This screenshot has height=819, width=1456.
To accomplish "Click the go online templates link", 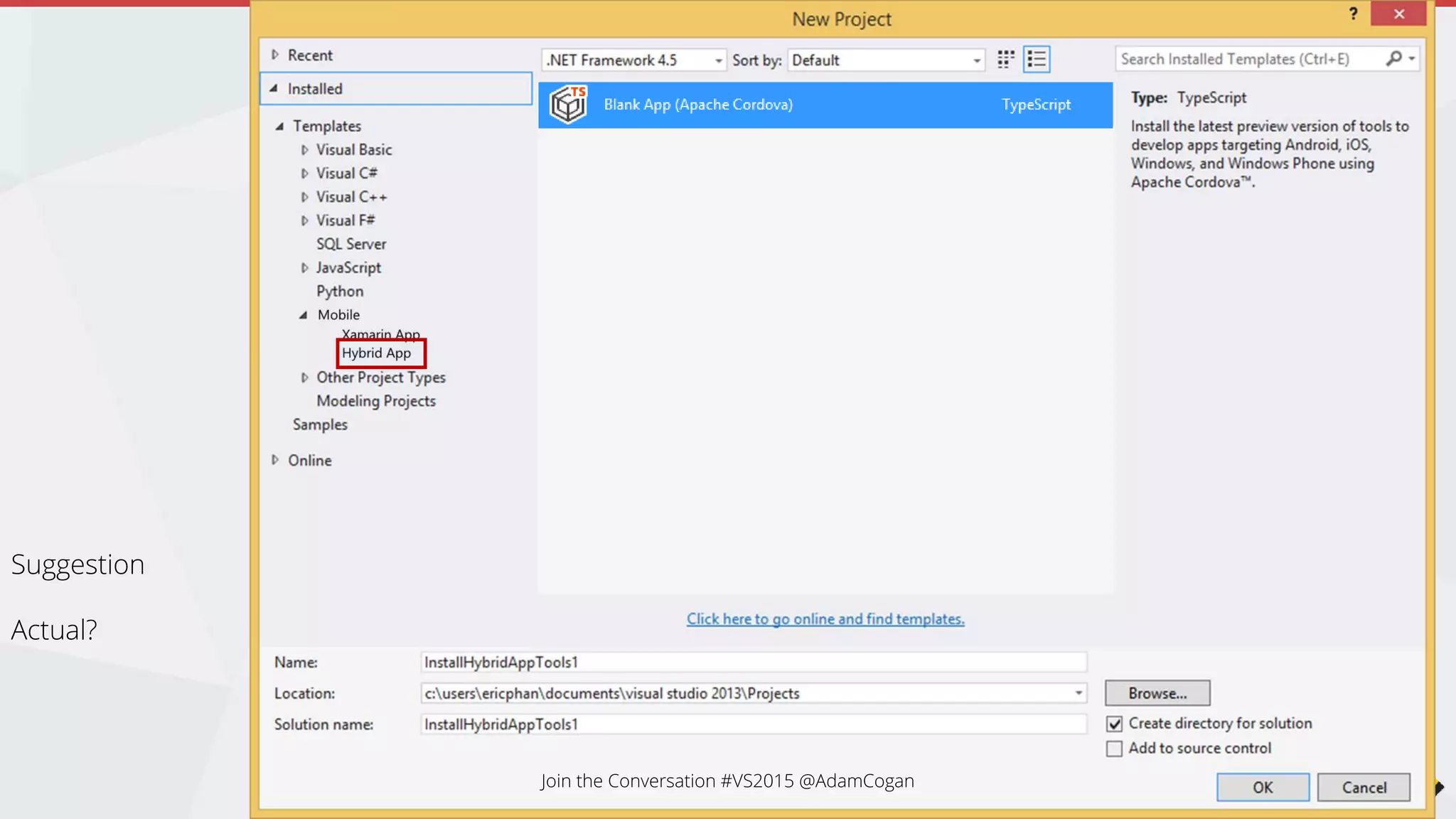I will click(825, 619).
